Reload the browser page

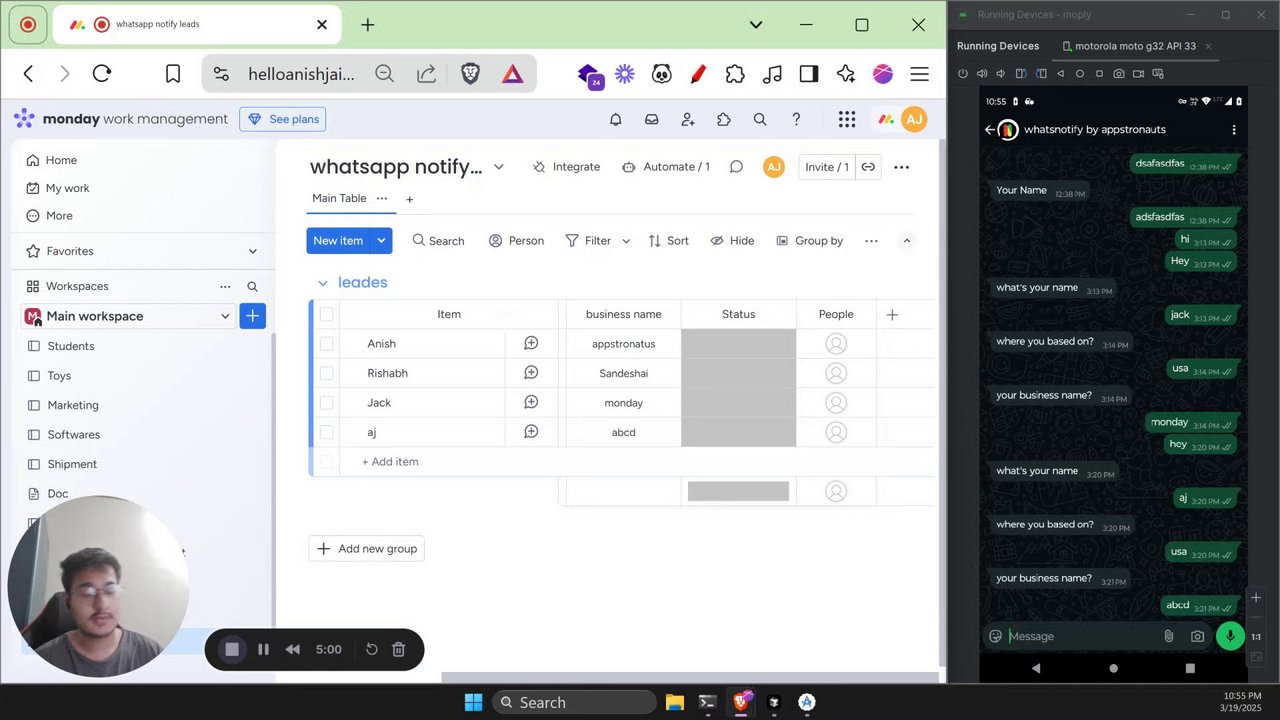[101, 73]
